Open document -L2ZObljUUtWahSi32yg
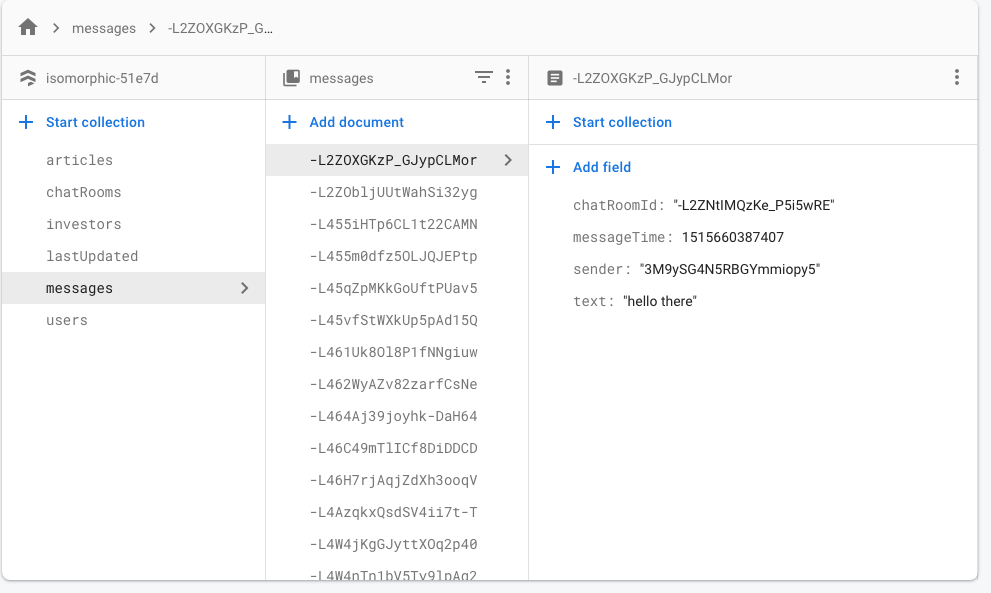The height and width of the screenshot is (593, 991). click(393, 192)
